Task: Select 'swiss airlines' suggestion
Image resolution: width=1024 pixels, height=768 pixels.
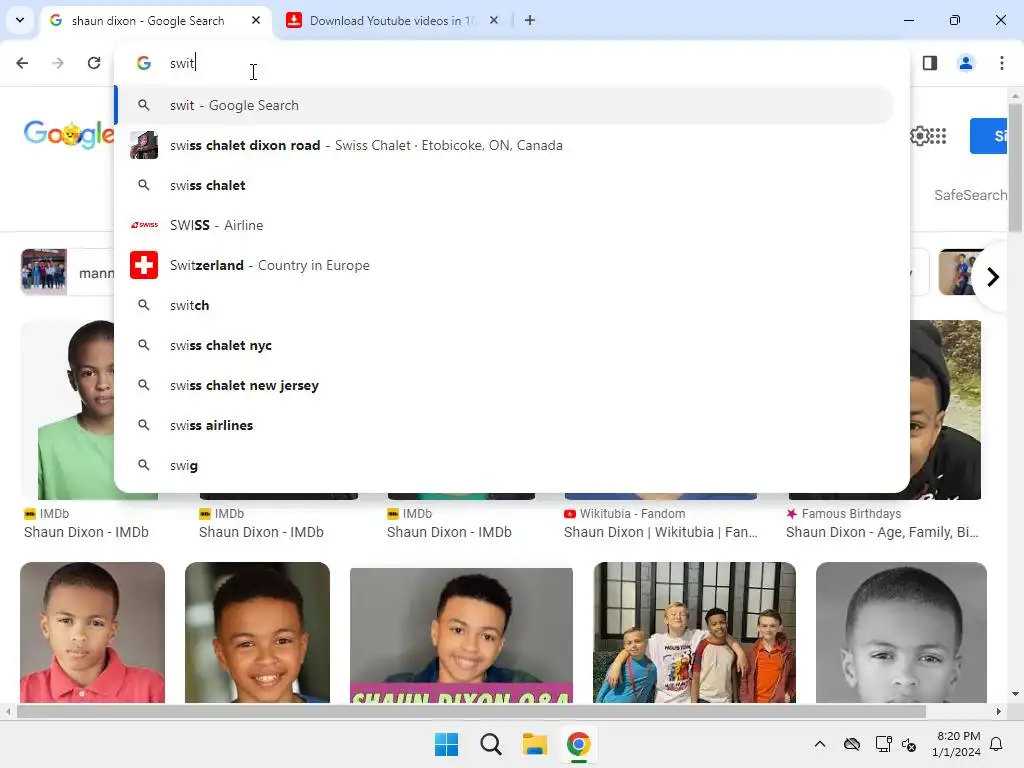Action: pos(504,425)
